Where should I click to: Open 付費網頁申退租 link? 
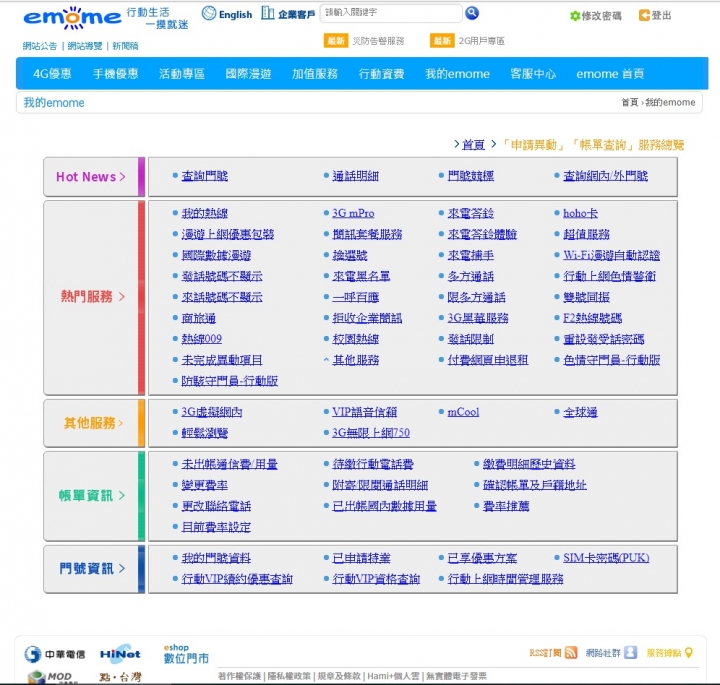click(x=488, y=360)
